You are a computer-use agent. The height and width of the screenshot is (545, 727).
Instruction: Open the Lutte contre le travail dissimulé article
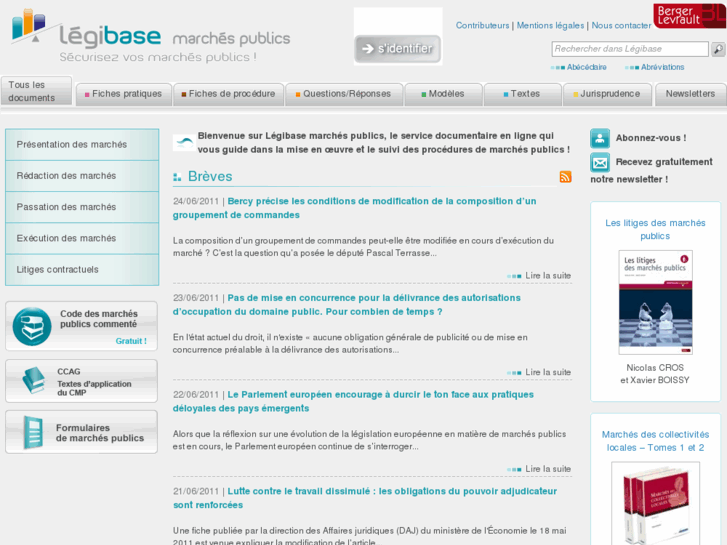[365, 498]
